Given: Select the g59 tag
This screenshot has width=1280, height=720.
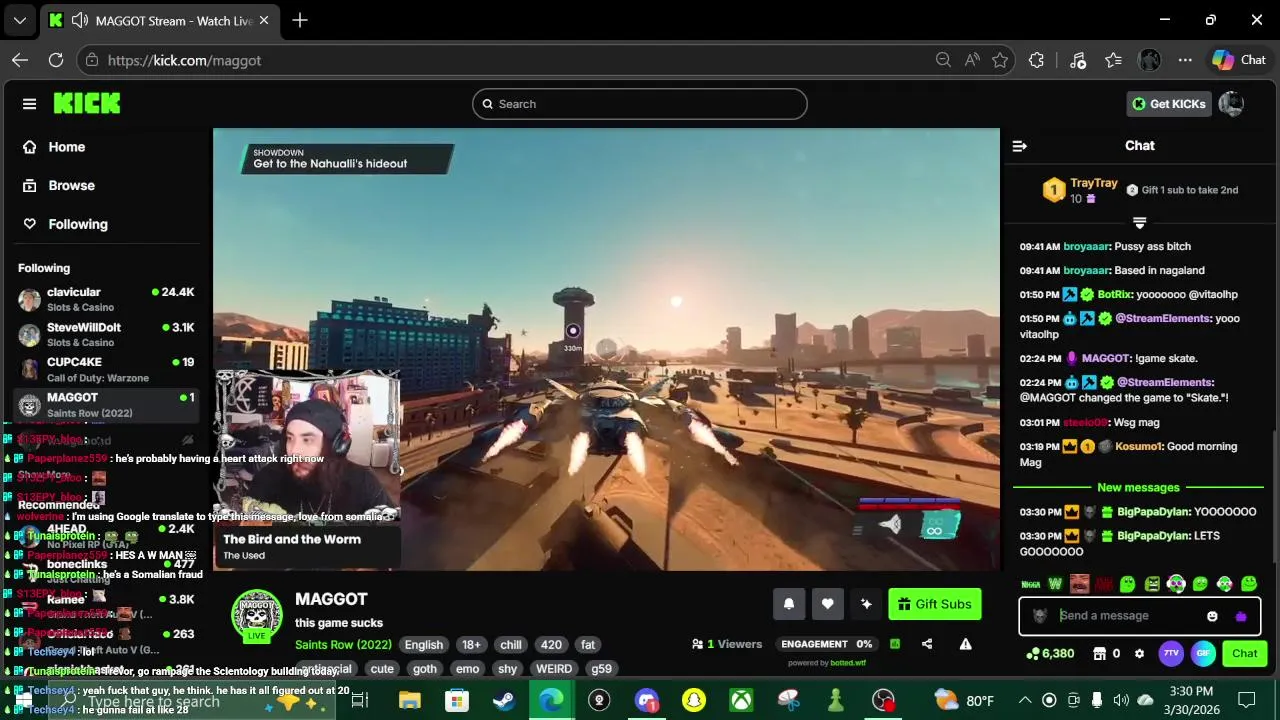Looking at the screenshot, I should [601, 669].
